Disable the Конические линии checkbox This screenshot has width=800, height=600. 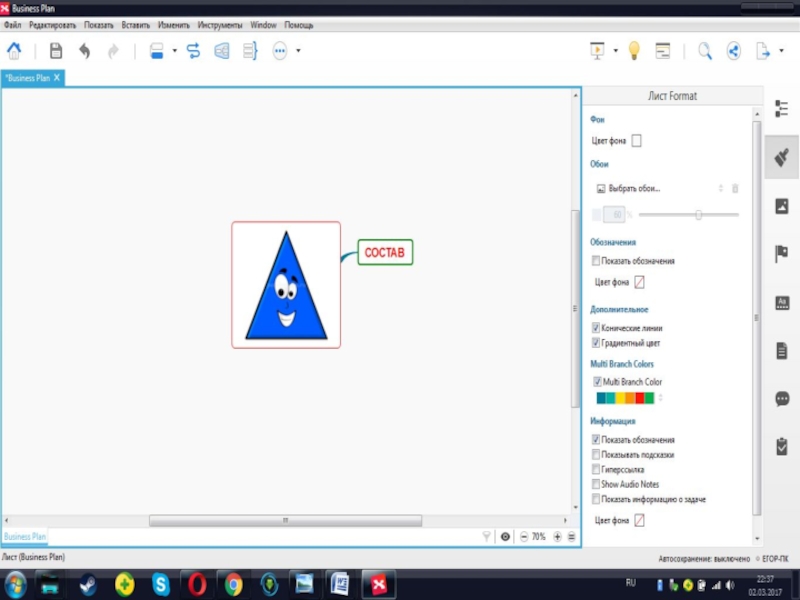(x=596, y=328)
